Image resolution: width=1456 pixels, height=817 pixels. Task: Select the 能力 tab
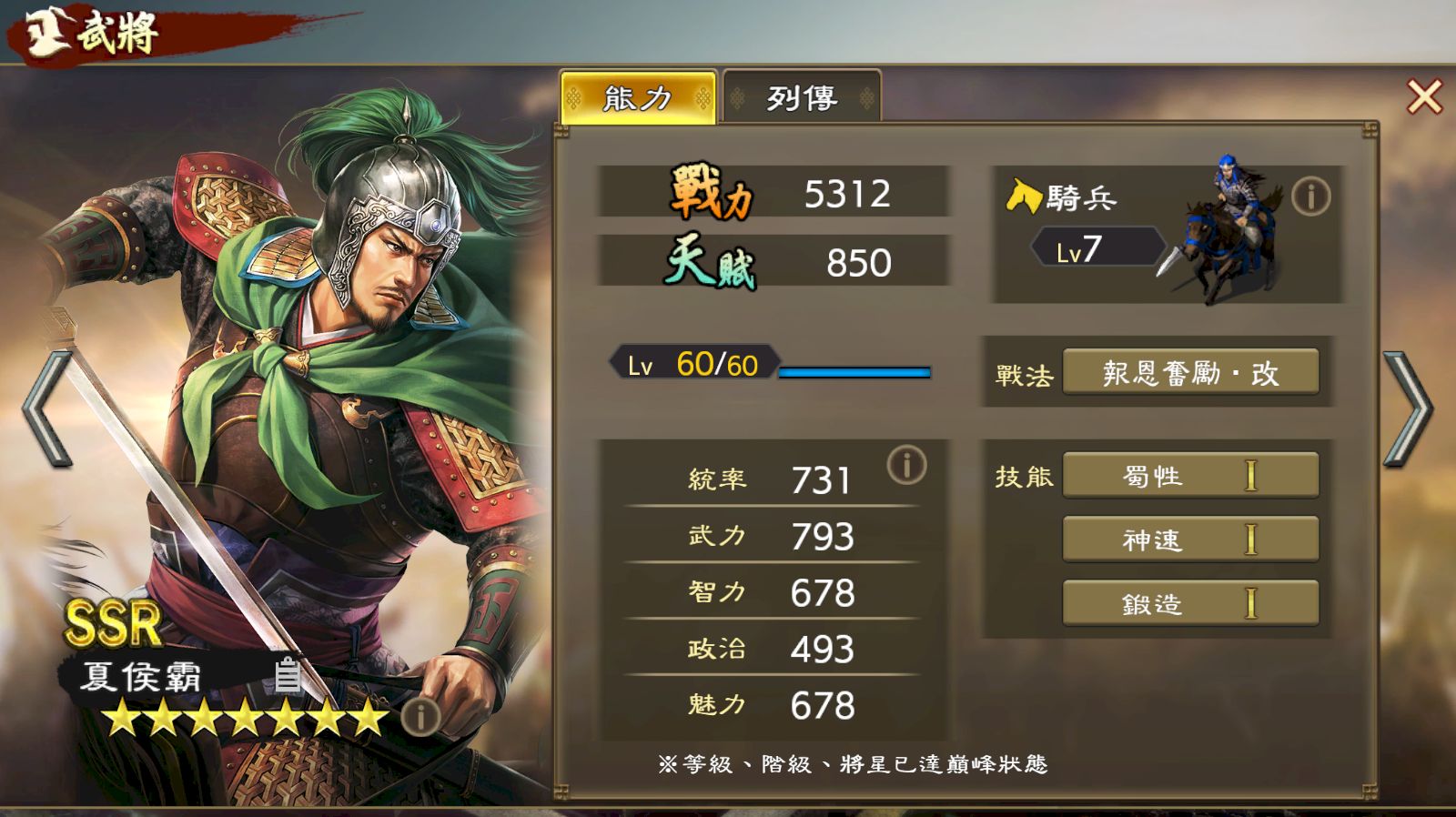(x=638, y=96)
